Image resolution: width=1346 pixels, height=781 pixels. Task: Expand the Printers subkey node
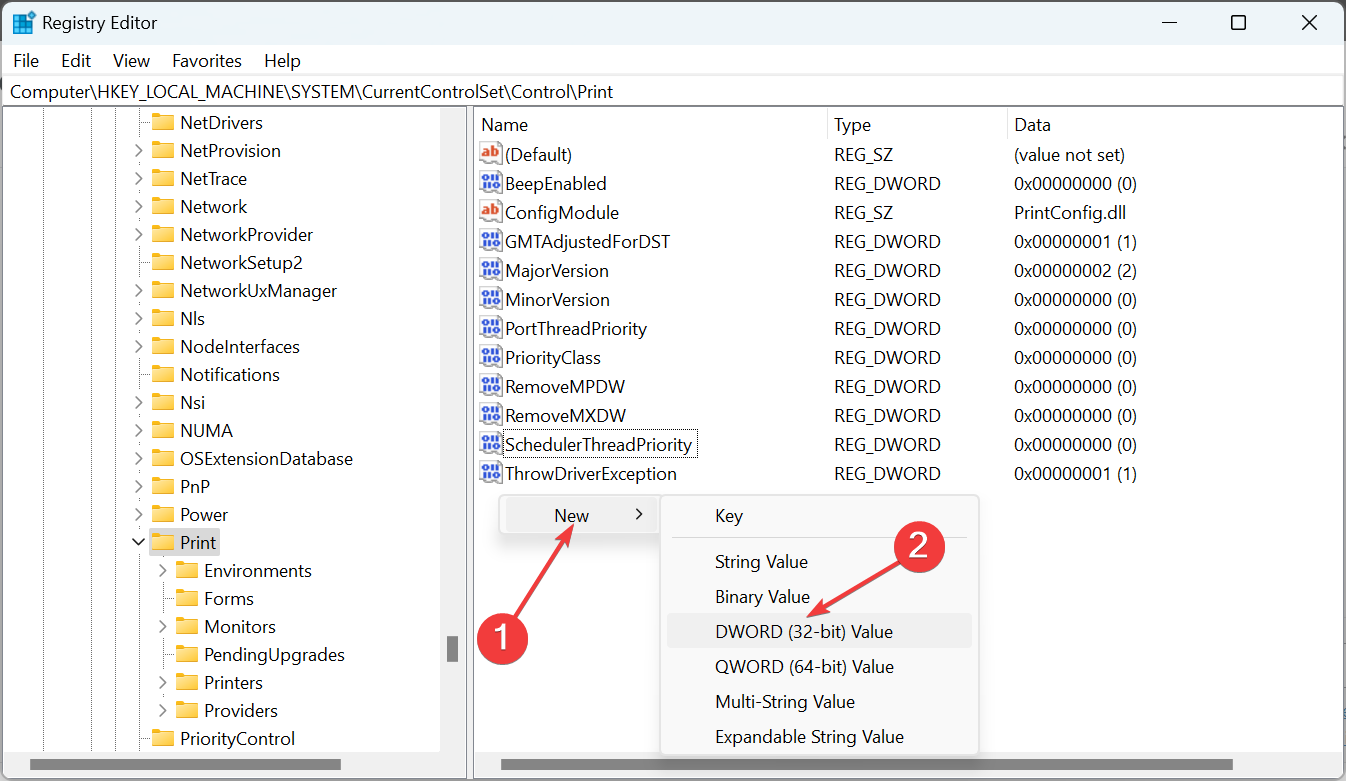coord(162,682)
